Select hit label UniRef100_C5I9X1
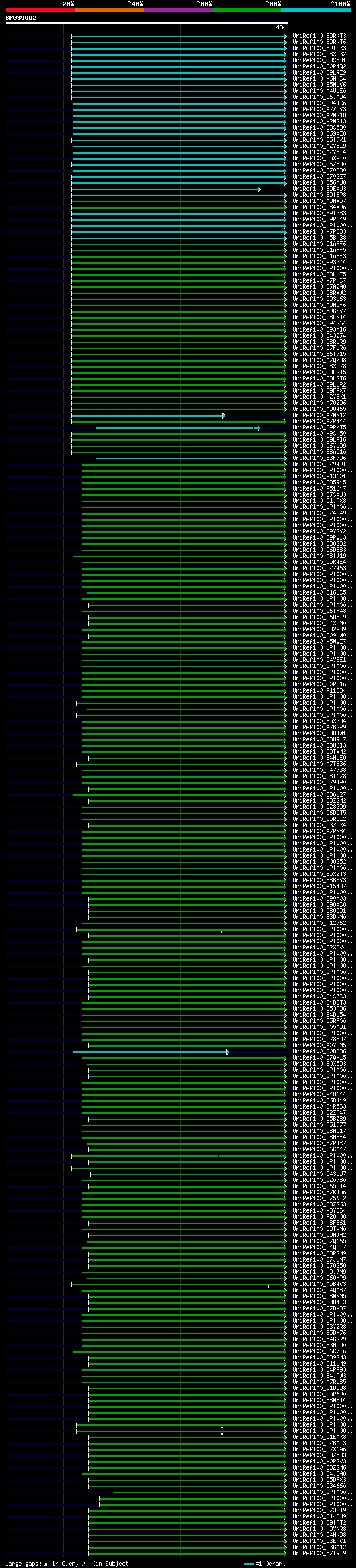The height and width of the screenshot is (1568, 356). [x=319, y=140]
